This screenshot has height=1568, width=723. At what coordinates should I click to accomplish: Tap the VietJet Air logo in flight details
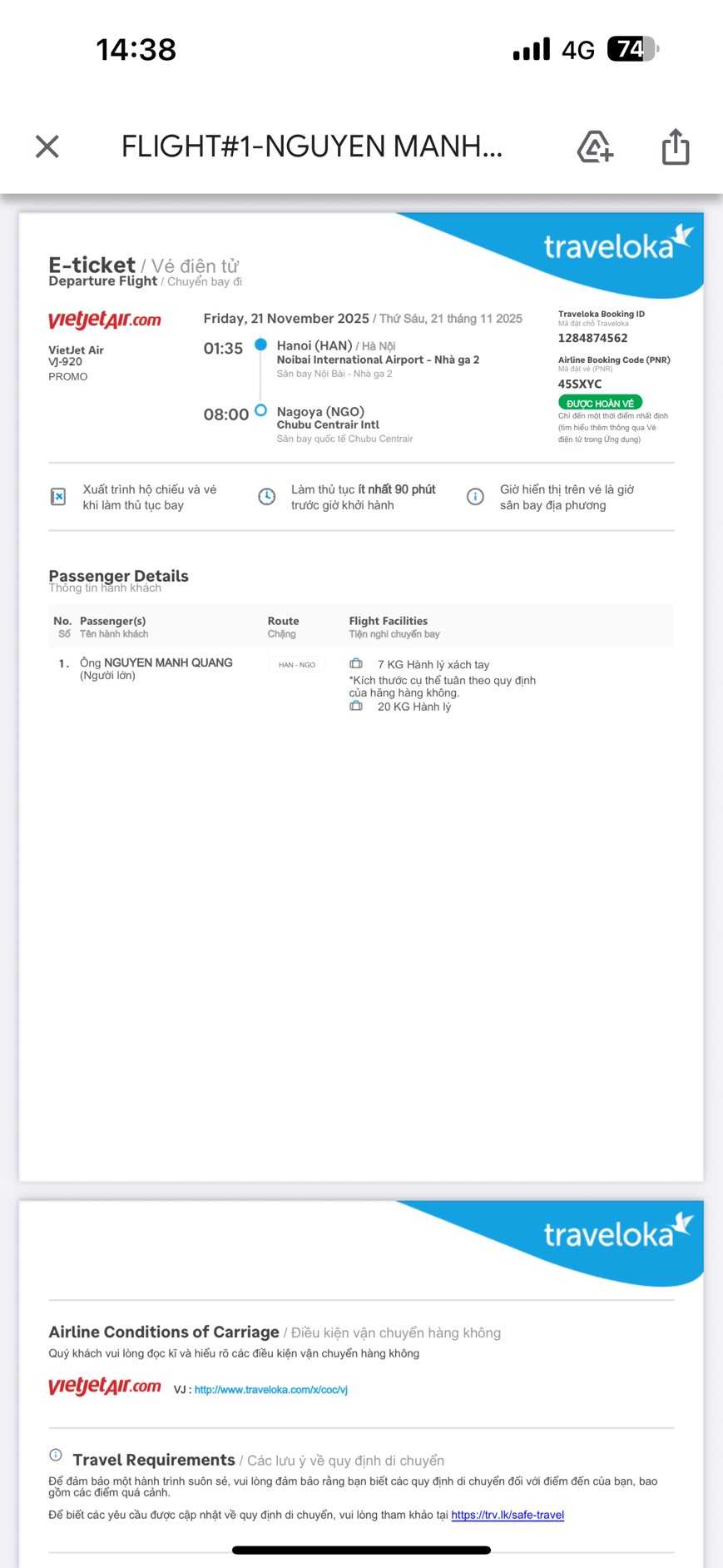pyautogui.click(x=105, y=320)
